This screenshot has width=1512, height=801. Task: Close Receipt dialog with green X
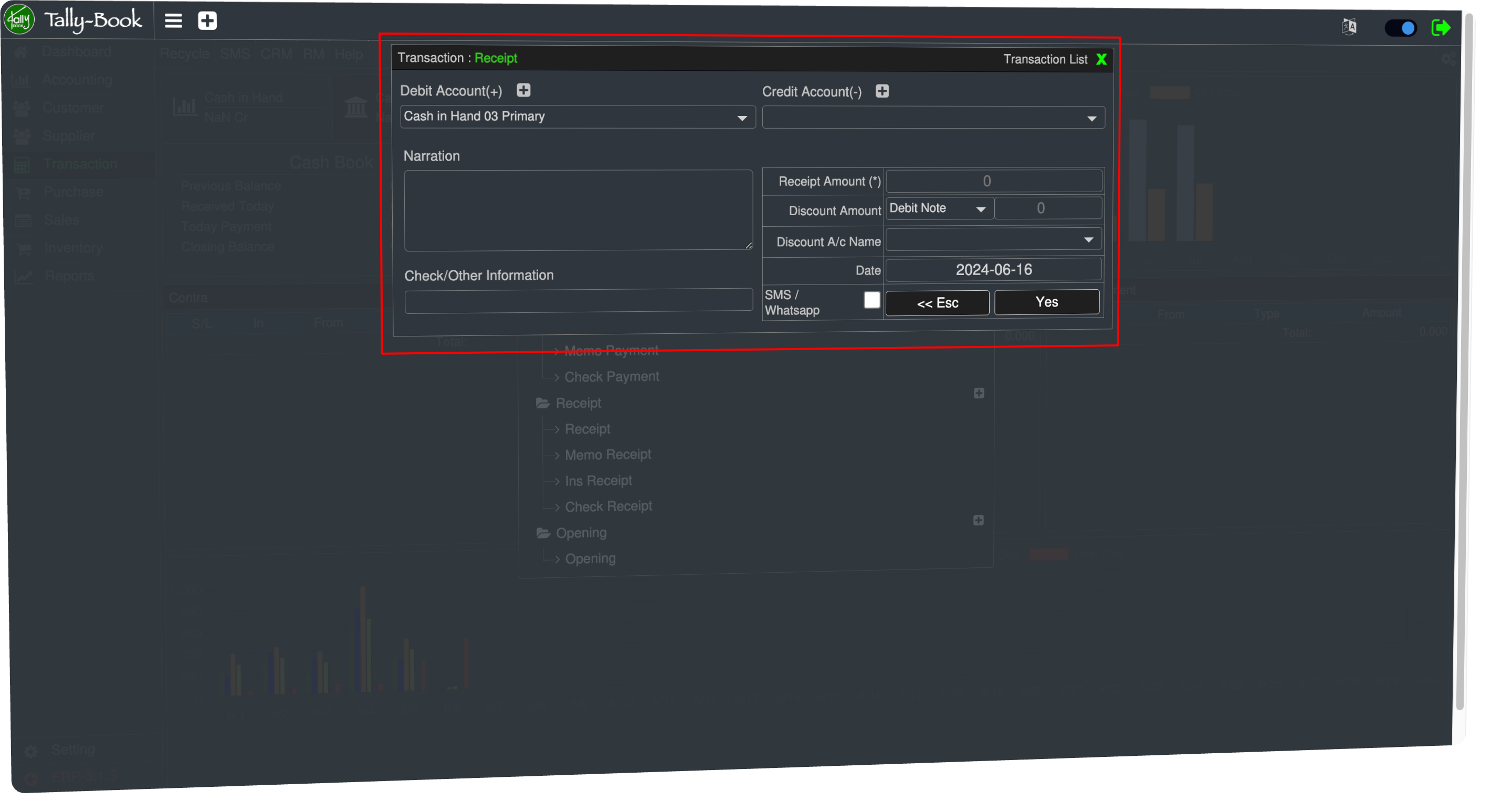coord(1101,59)
